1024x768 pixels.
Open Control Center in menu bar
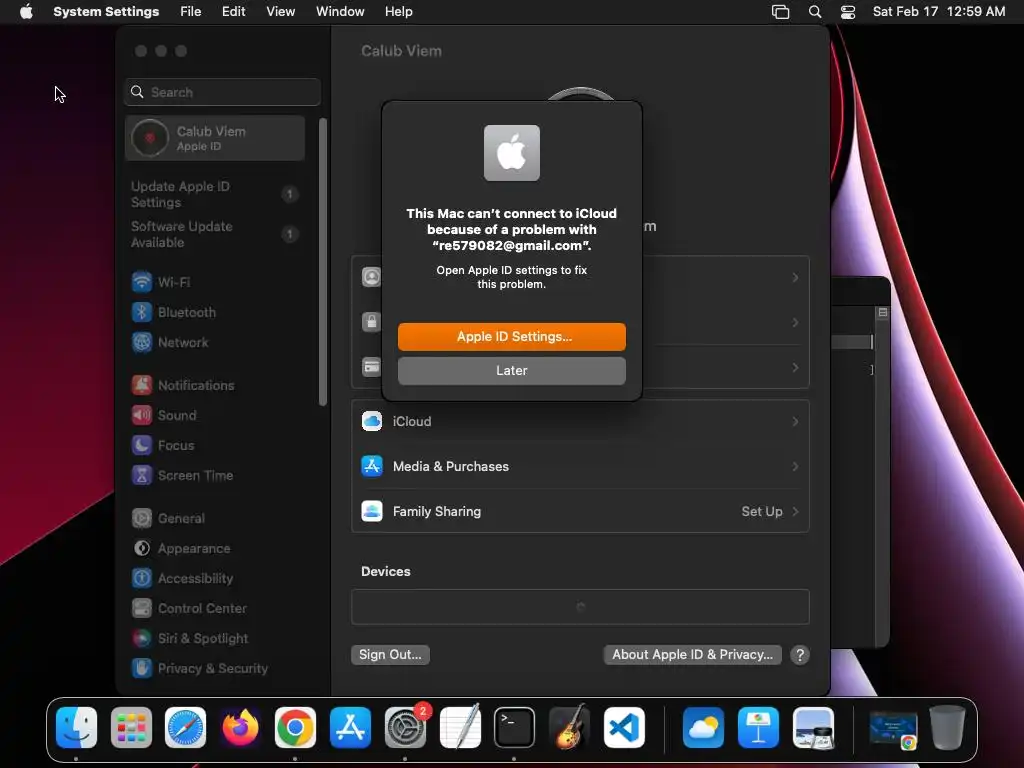click(x=848, y=11)
